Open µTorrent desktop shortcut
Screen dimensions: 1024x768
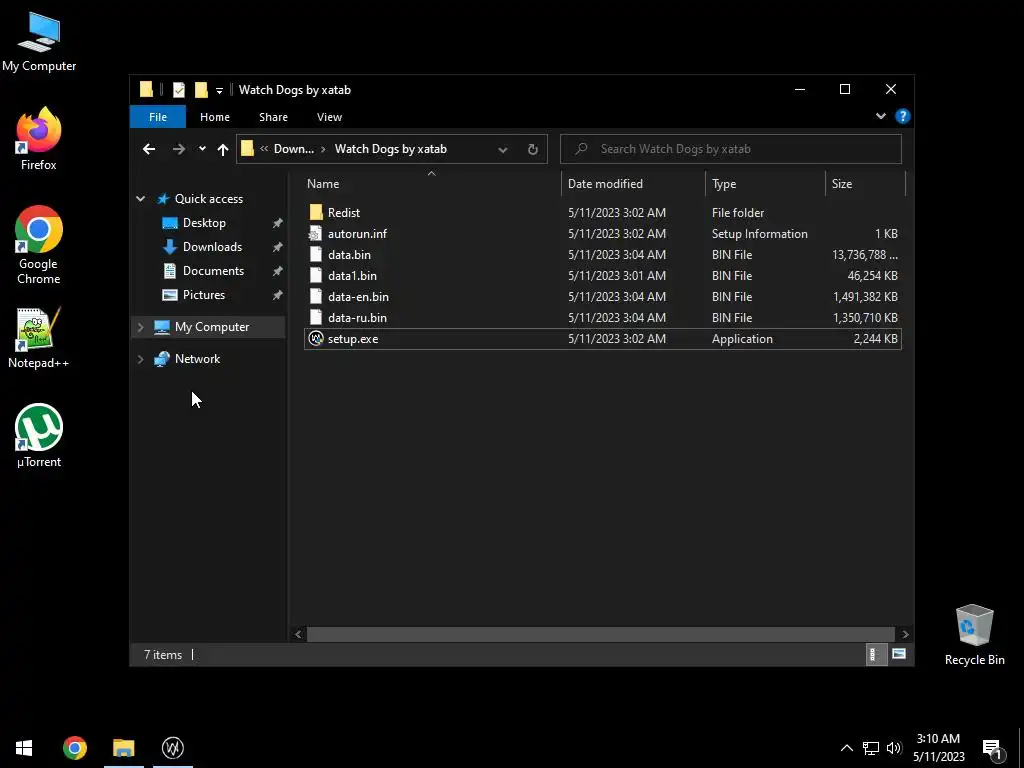[x=39, y=436]
